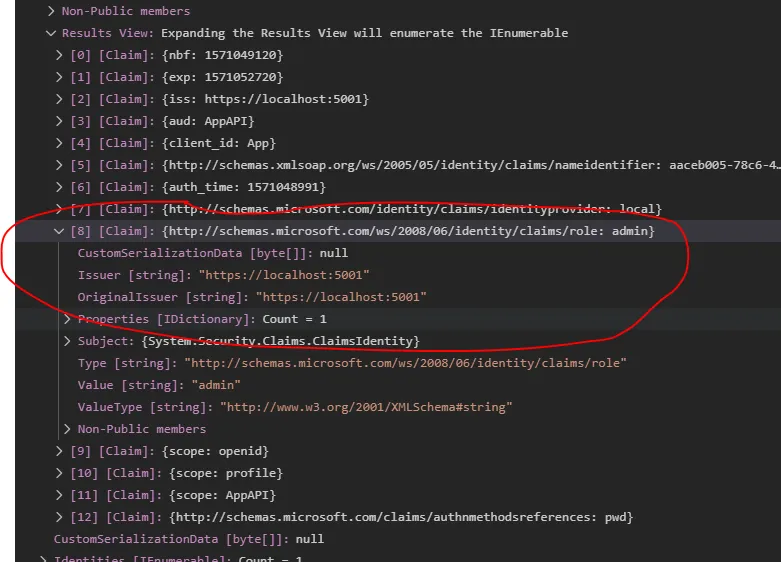Select the {scope: AppAPI} value
The width and height of the screenshot is (781, 562).
222,495
